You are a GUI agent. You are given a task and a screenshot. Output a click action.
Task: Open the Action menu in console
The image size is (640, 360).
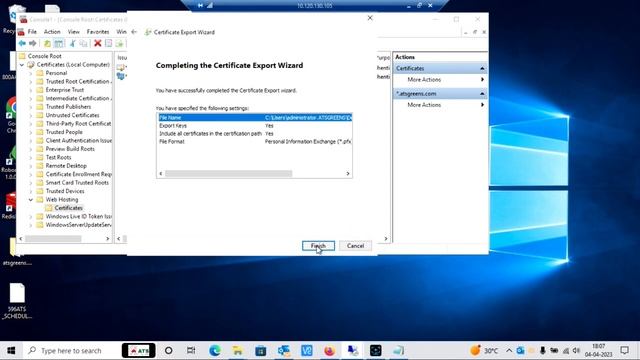tap(52, 31)
